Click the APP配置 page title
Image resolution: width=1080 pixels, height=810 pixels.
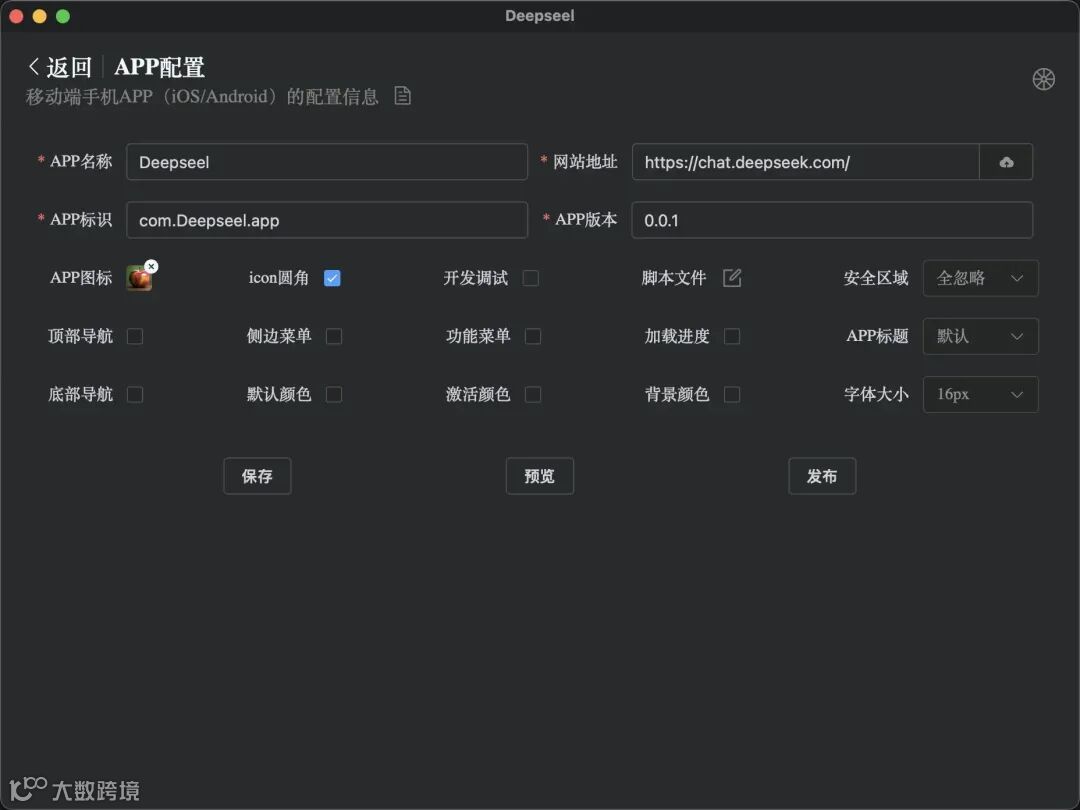[159, 68]
